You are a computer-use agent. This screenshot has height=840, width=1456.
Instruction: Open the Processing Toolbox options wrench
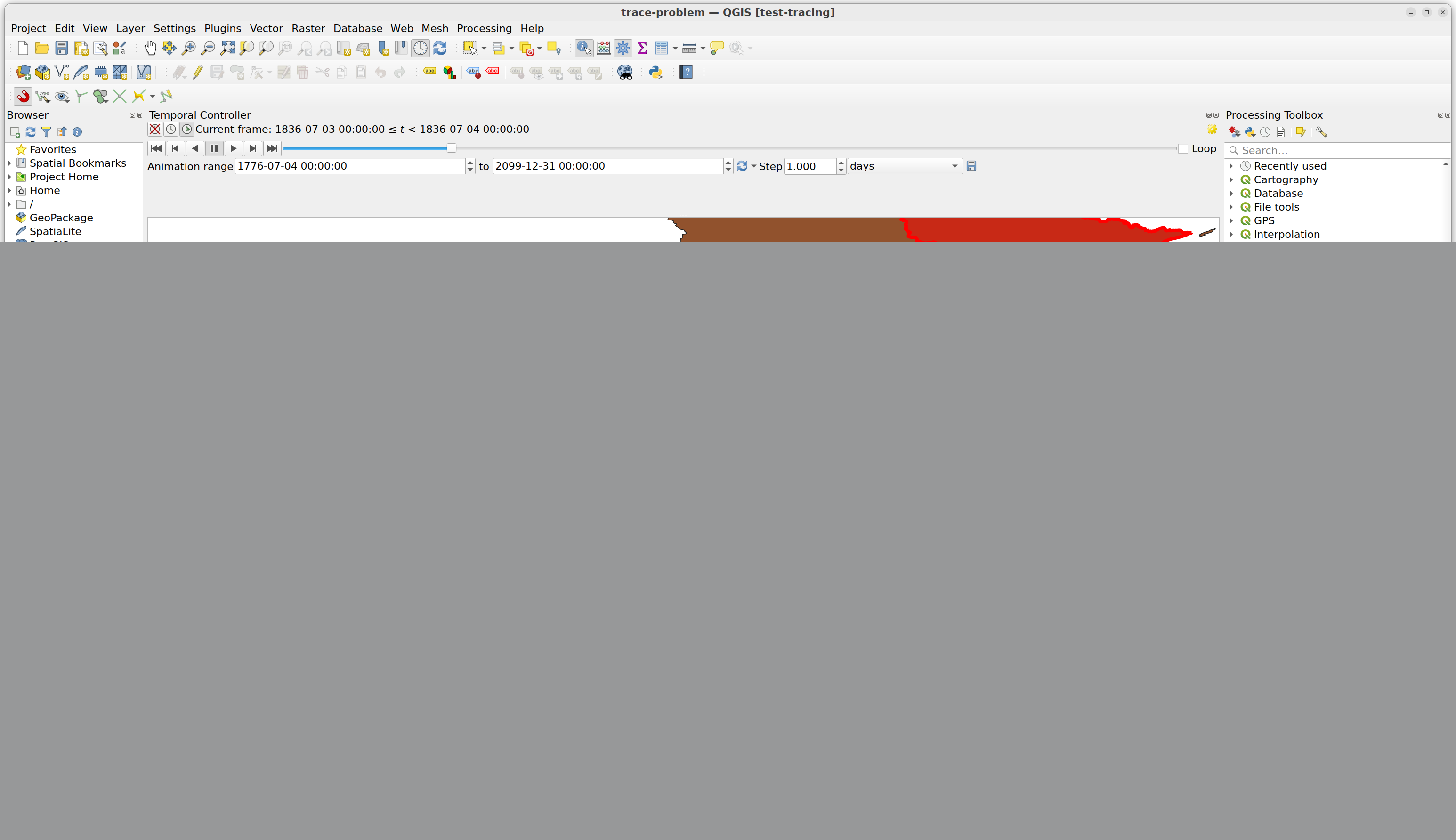pos(1321,132)
